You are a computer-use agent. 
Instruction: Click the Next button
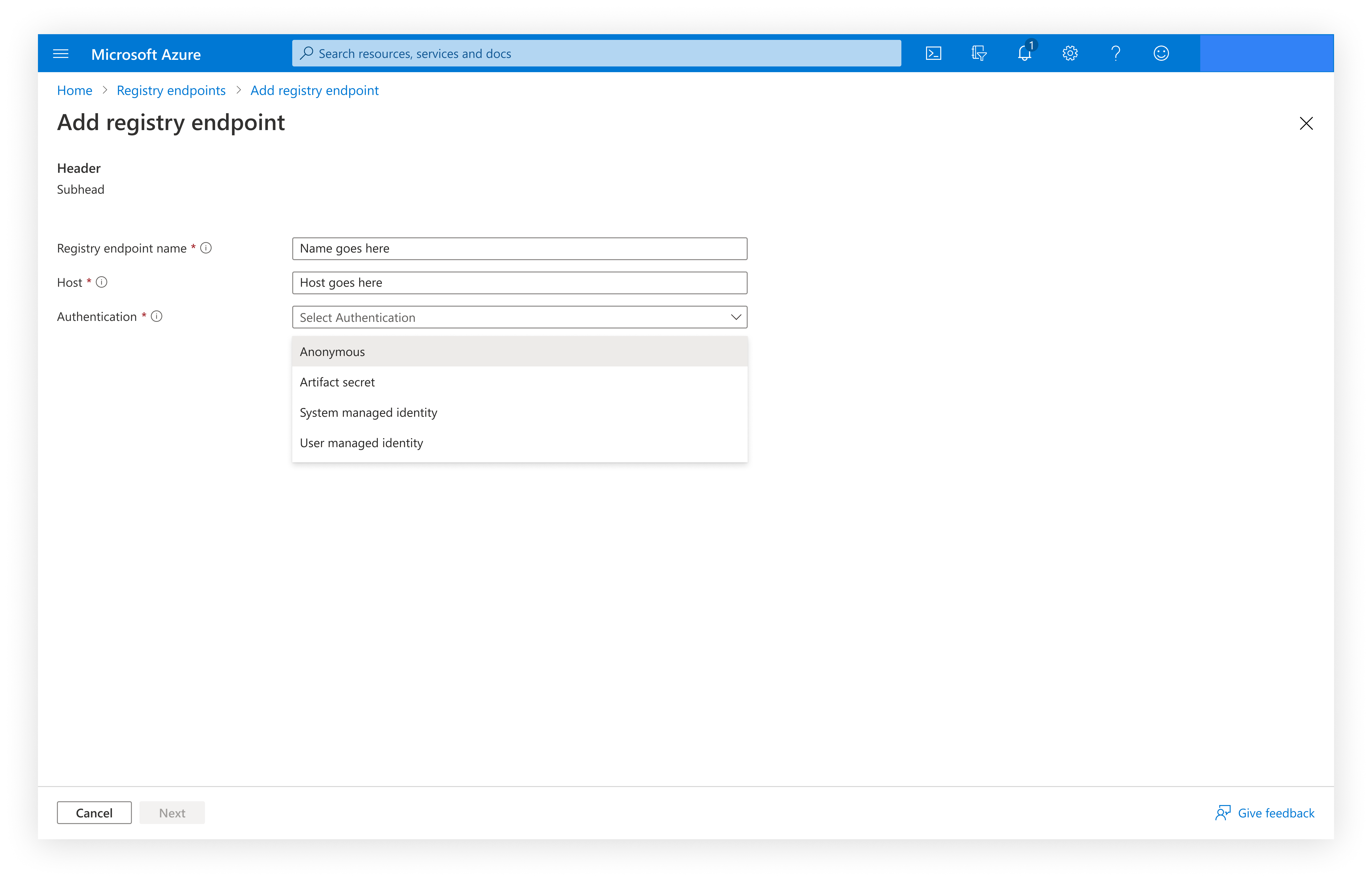point(172,812)
